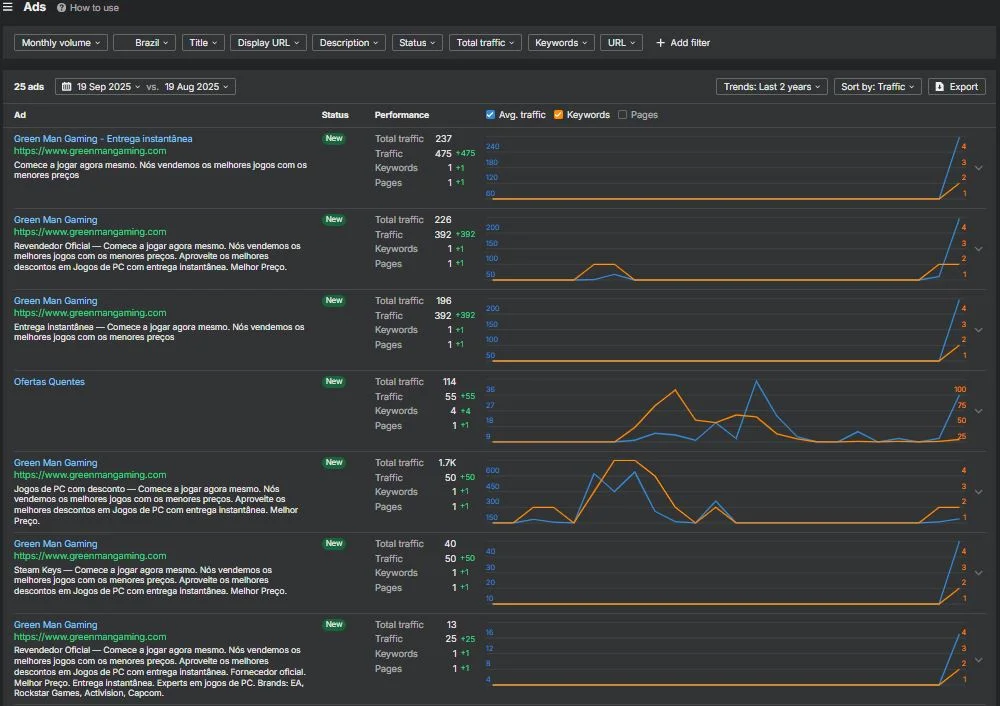Image resolution: width=1000 pixels, height=706 pixels.
Task: Open the Green Man Gaming ad with 1.7K total traffic
Action: pos(55,462)
